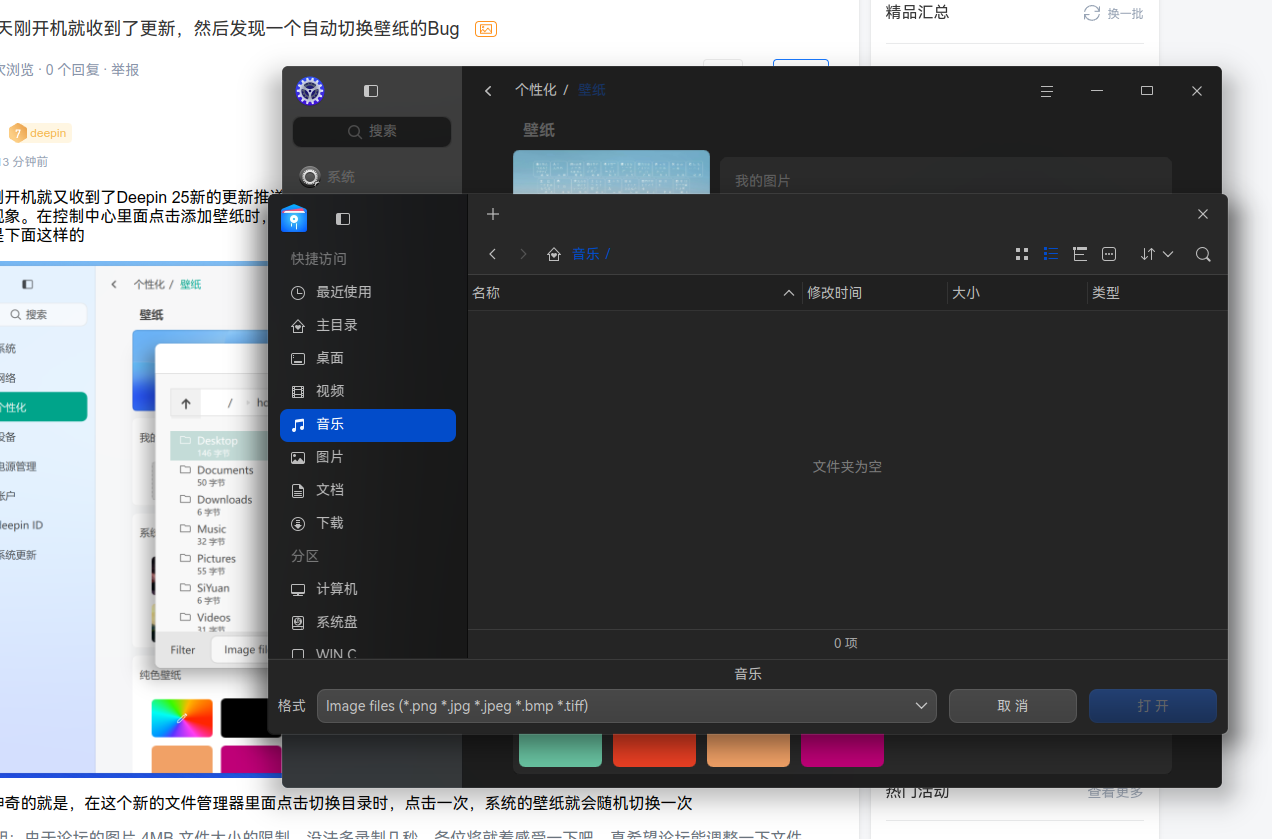This screenshot has width=1272, height=839.
Task: Click 个性化 in the Control Center breadcrumb
Action: [535, 90]
